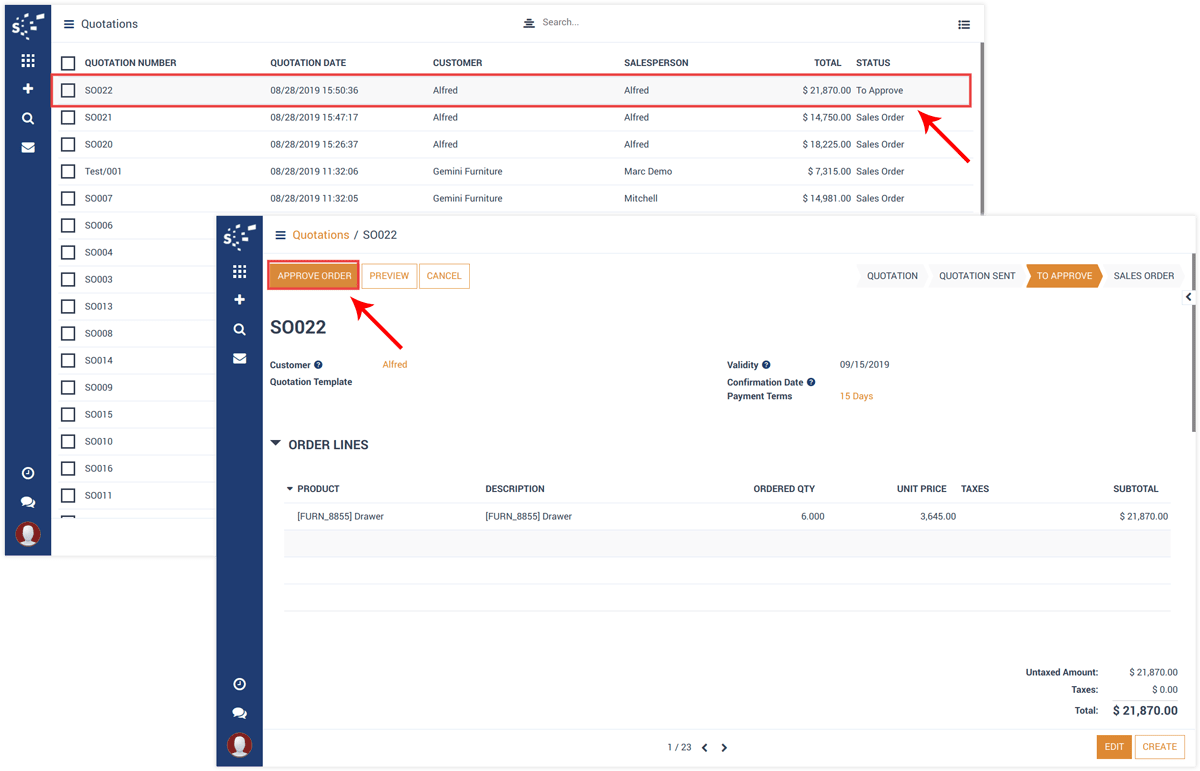This screenshot has height=771, width=1200.
Task: Collapse the Order Lines section
Action: pyautogui.click(x=276, y=444)
